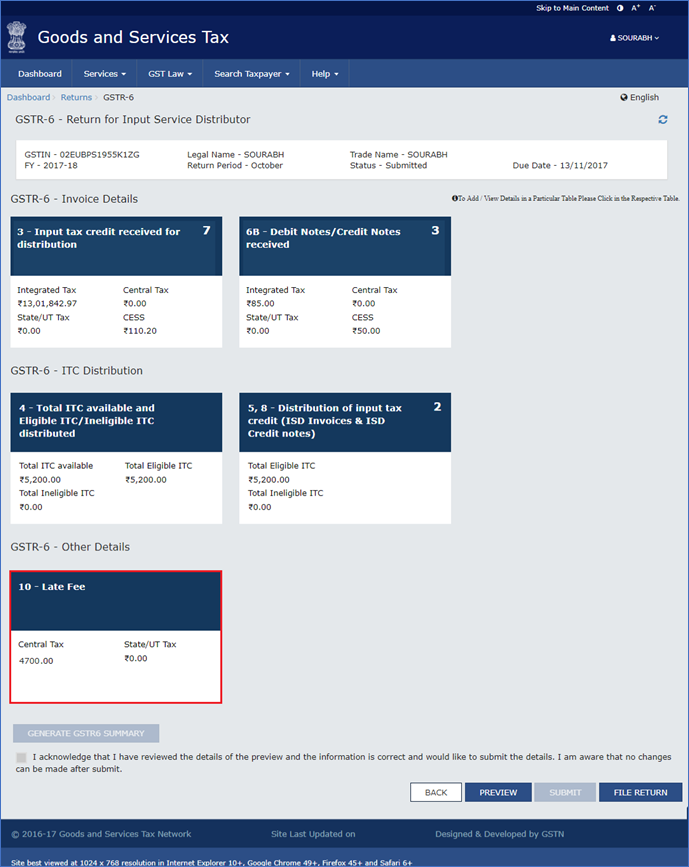Screen dimensions: 689x867
Task: Click the GSTR-6 breadcrumb text
Action: tap(118, 97)
